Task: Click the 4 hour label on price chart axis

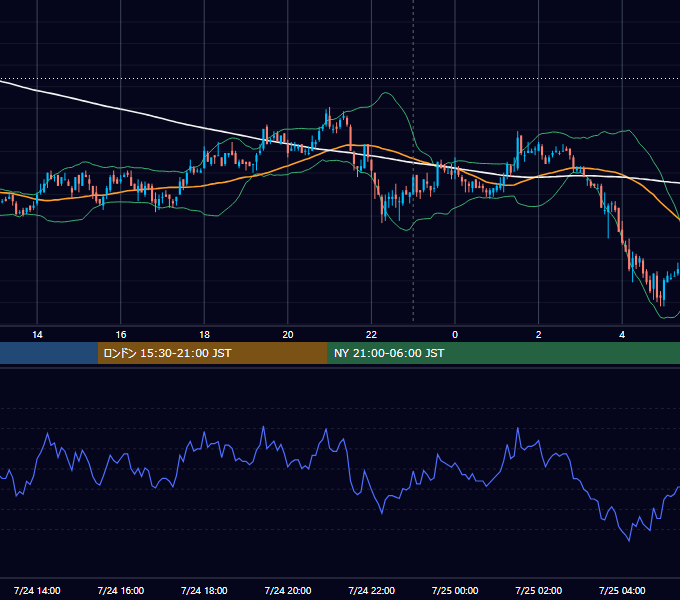Action: 622,335
